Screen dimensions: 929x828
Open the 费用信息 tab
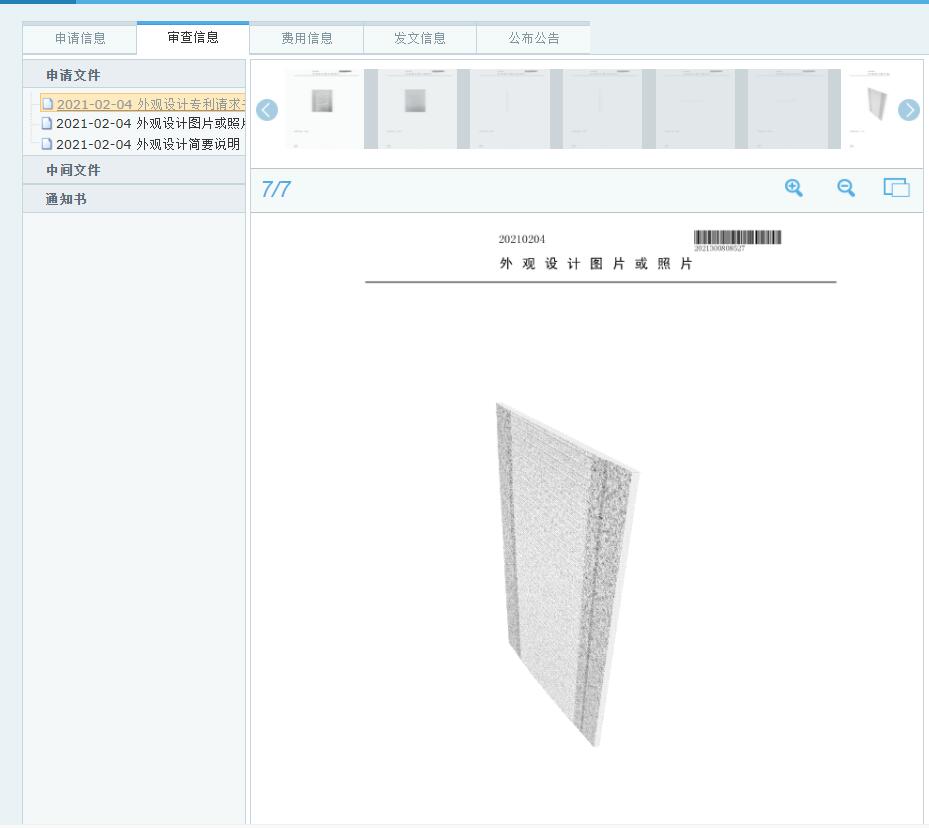coord(306,39)
